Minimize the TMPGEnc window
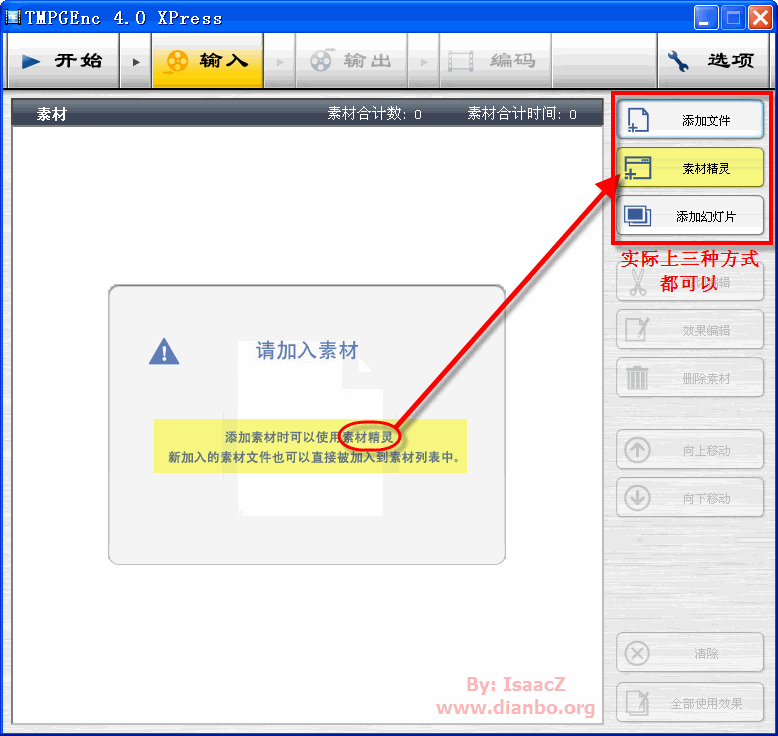Screen dimensions: 778x736 point(706,18)
